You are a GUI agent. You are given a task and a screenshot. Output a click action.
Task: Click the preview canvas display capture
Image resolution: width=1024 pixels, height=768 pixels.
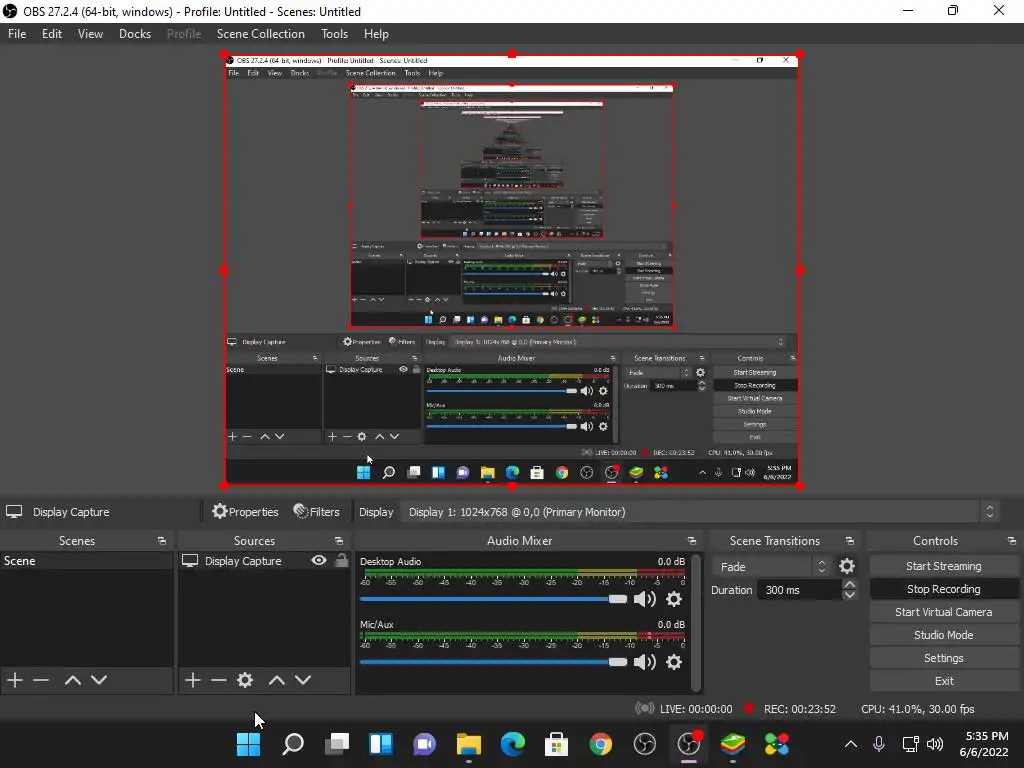point(512,270)
